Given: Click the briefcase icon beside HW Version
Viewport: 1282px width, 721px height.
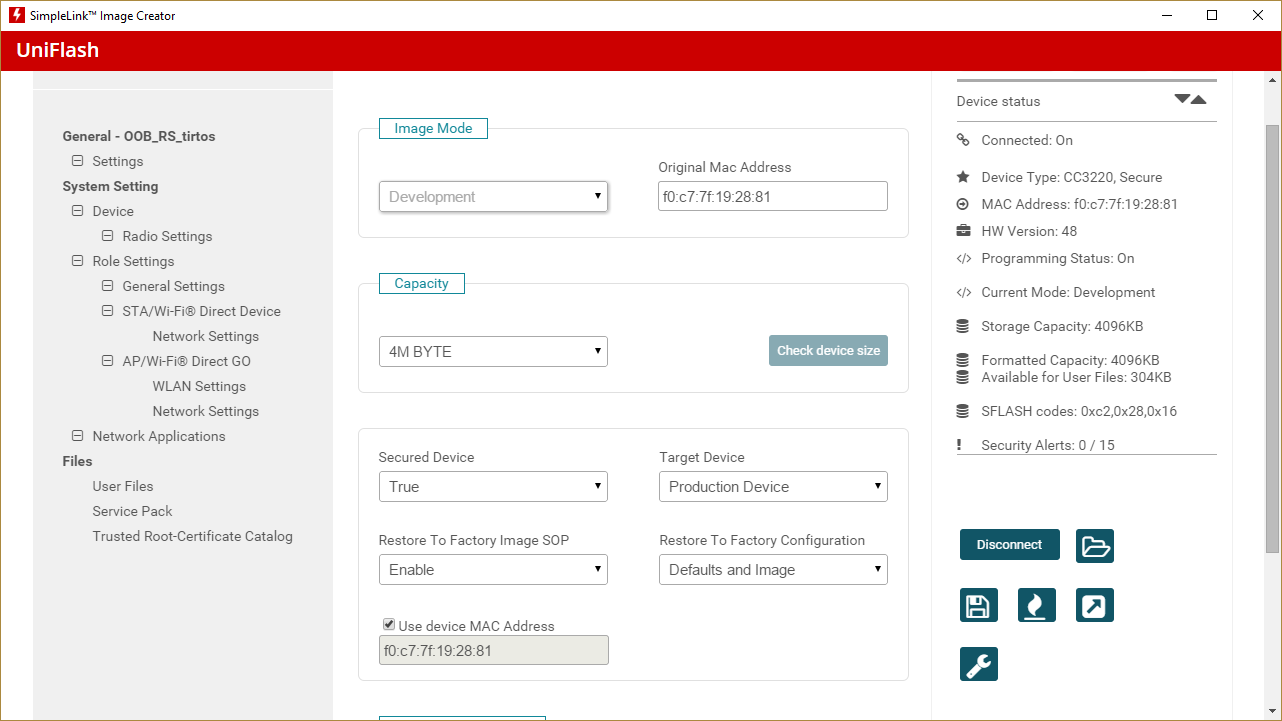Looking at the screenshot, I should point(963,231).
